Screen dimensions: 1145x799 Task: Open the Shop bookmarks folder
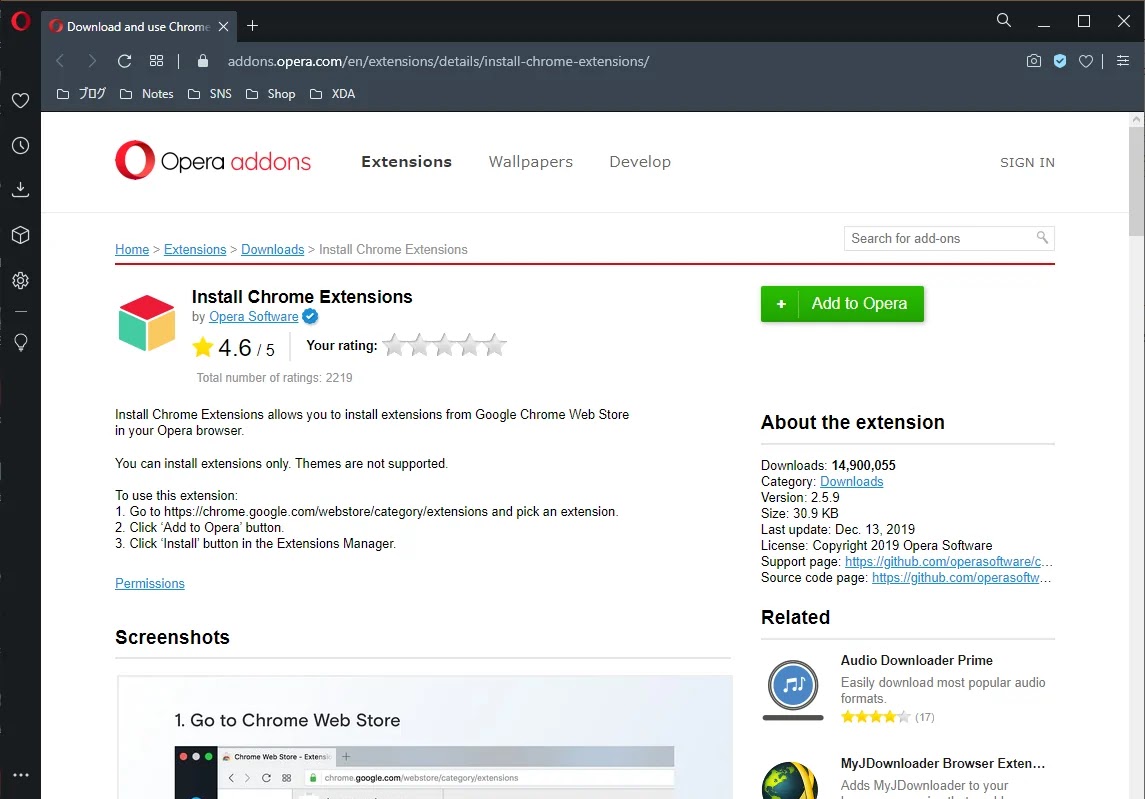pos(271,93)
